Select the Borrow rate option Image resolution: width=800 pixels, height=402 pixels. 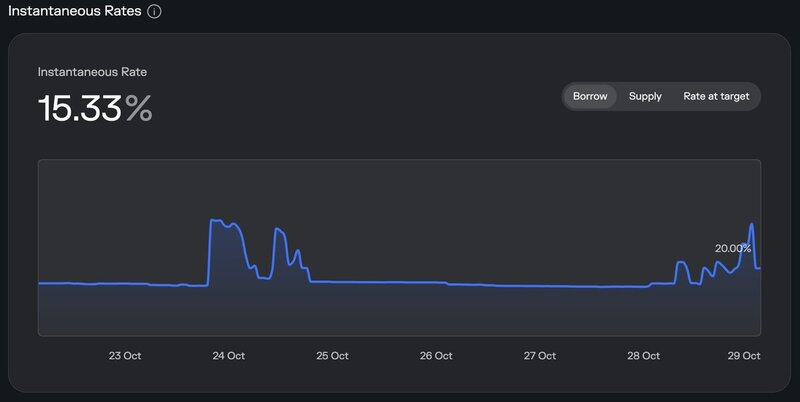coord(590,96)
